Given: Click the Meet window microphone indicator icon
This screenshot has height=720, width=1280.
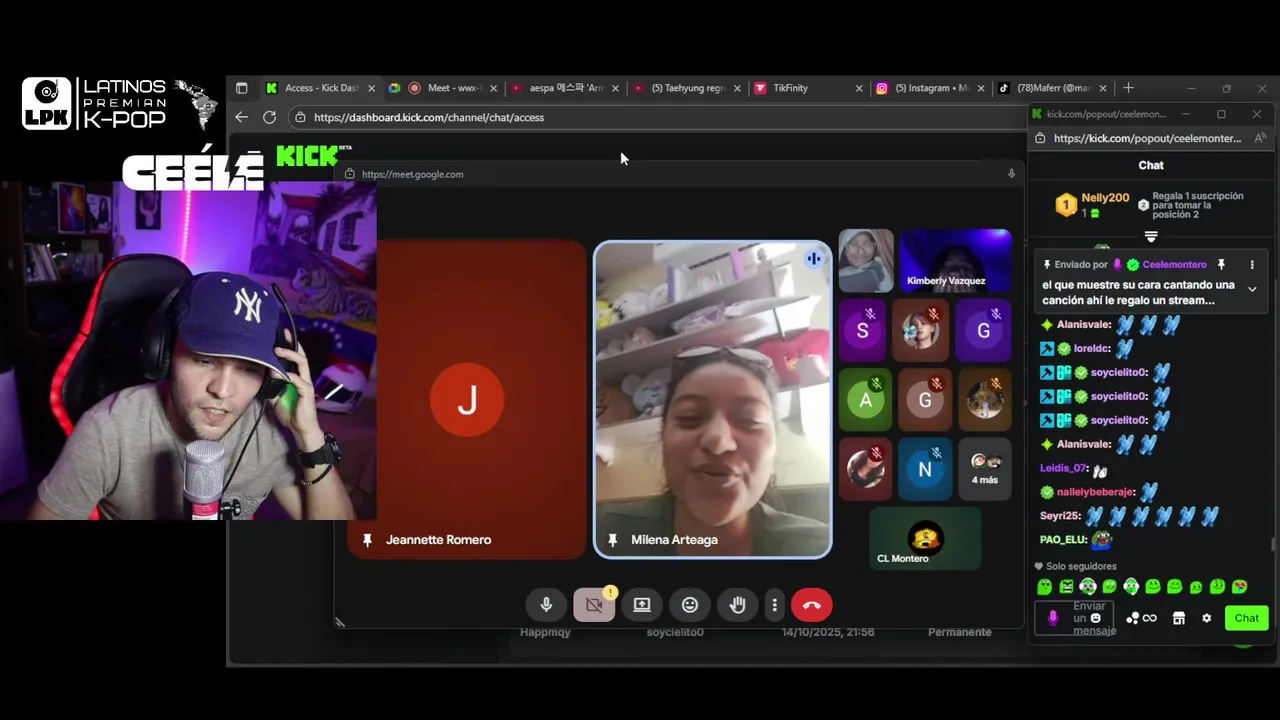Looking at the screenshot, I should coord(1011,174).
